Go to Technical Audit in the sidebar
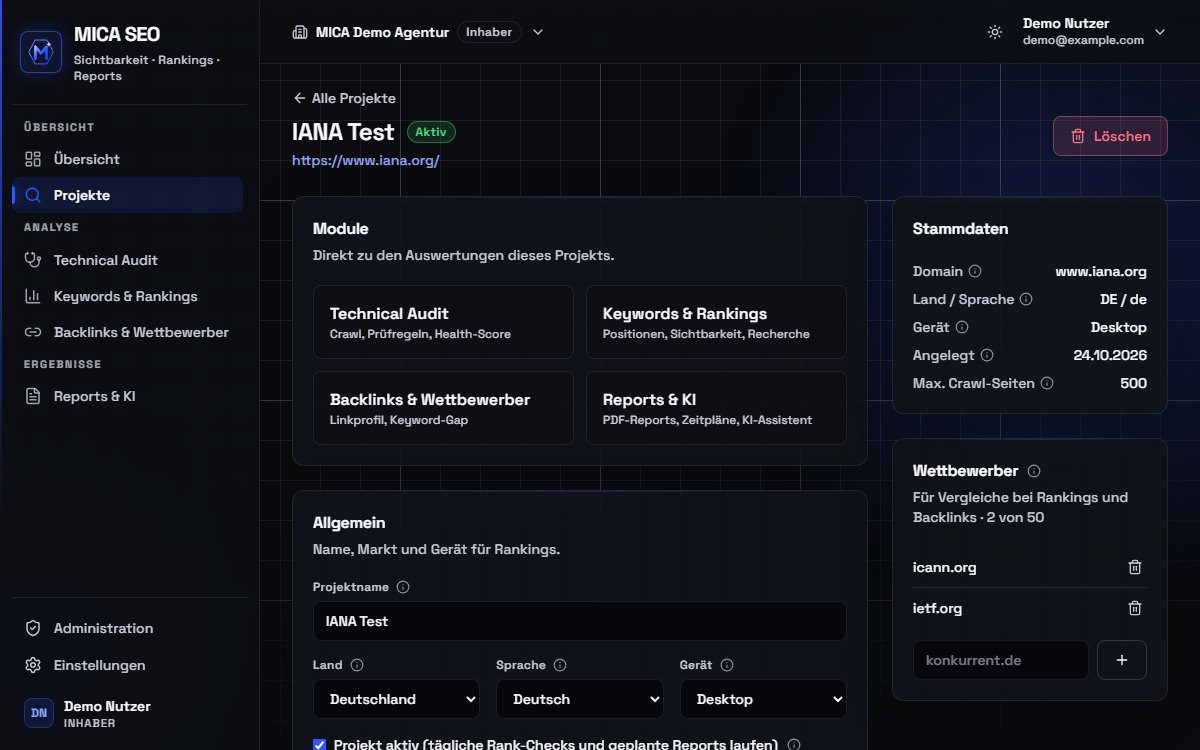The height and width of the screenshot is (750, 1200). pos(128,260)
